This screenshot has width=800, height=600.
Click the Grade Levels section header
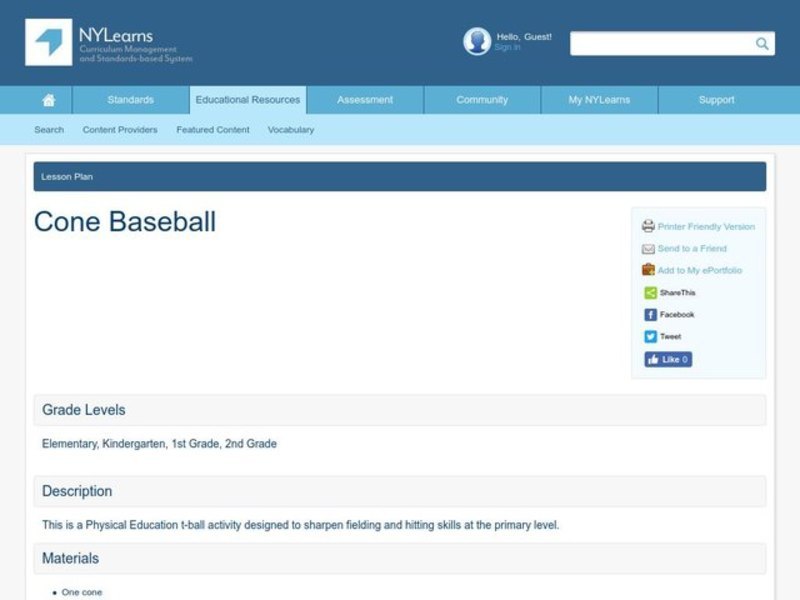[x=83, y=410]
